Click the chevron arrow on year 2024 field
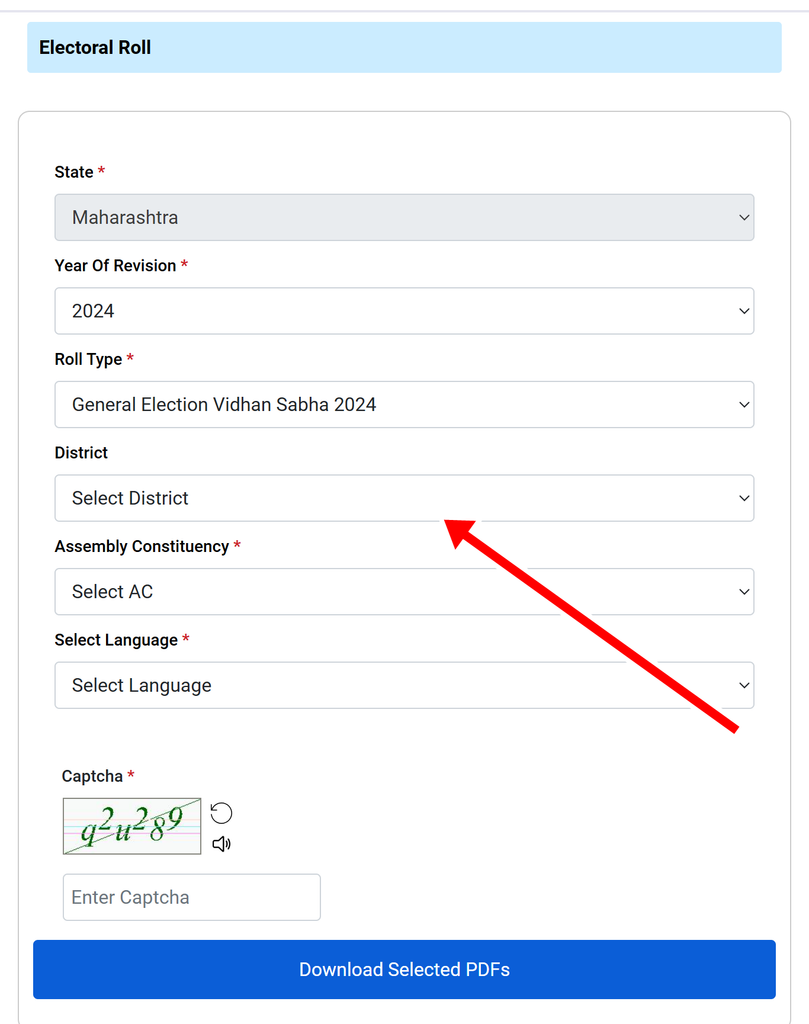The height and width of the screenshot is (1024, 809). (x=744, y=311)
